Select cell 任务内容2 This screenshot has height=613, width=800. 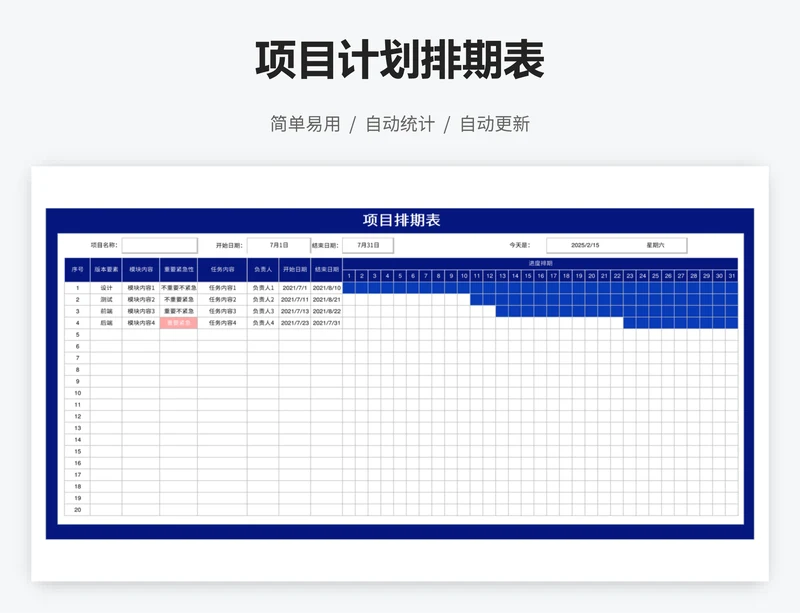pyautogui.click(x=222, y=300)
